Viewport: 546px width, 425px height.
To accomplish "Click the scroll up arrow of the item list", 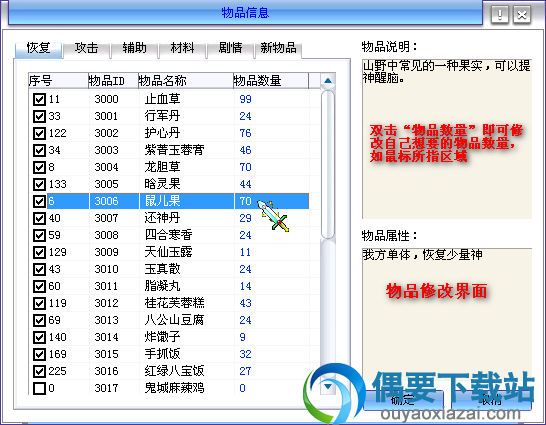I will (328, 81).
